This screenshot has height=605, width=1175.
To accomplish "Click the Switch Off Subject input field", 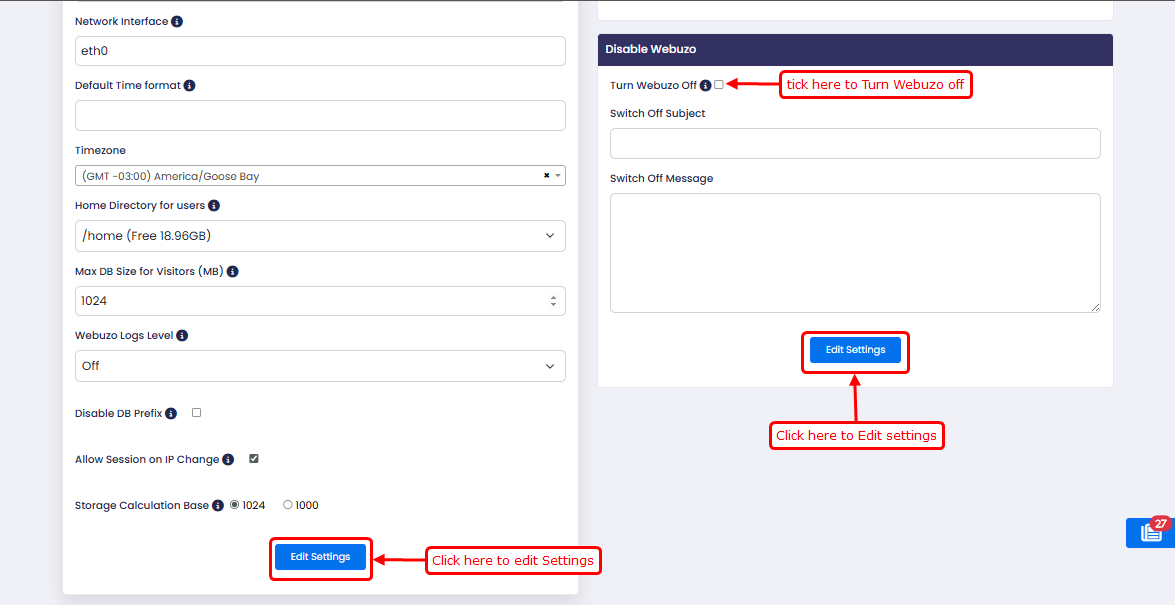I will coord(855,143).
